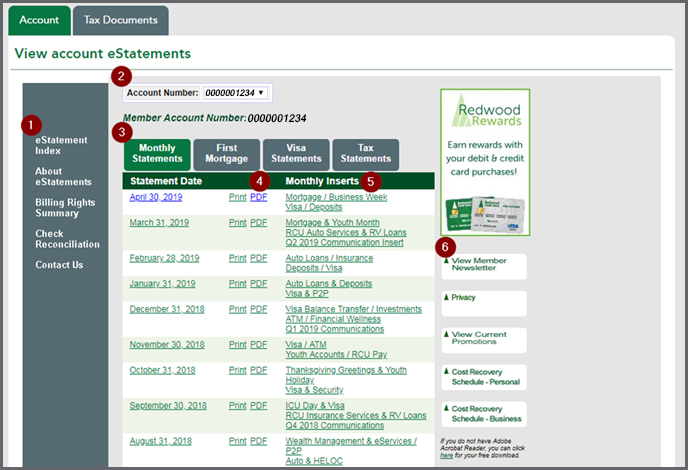Open the August 31, 2018 statement
The width and height of the screenshot is (688, 470).
coord(161,441)
